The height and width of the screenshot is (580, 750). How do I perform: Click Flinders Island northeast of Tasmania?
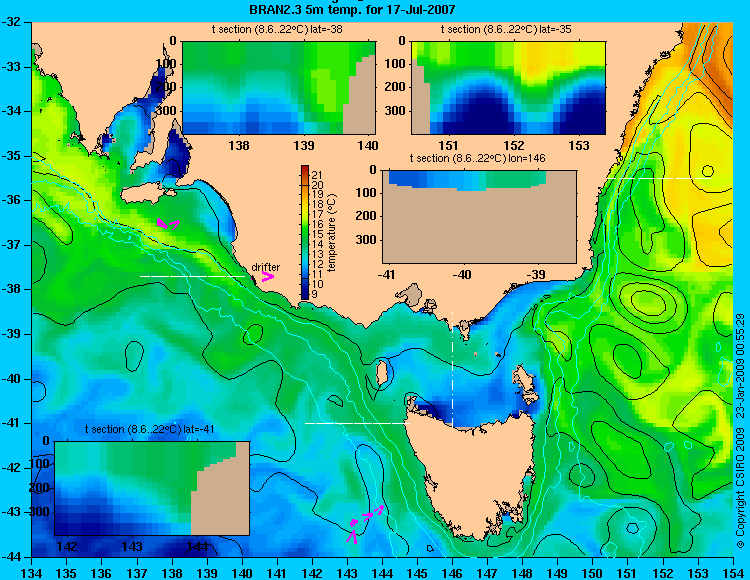[x=525, y=382]
